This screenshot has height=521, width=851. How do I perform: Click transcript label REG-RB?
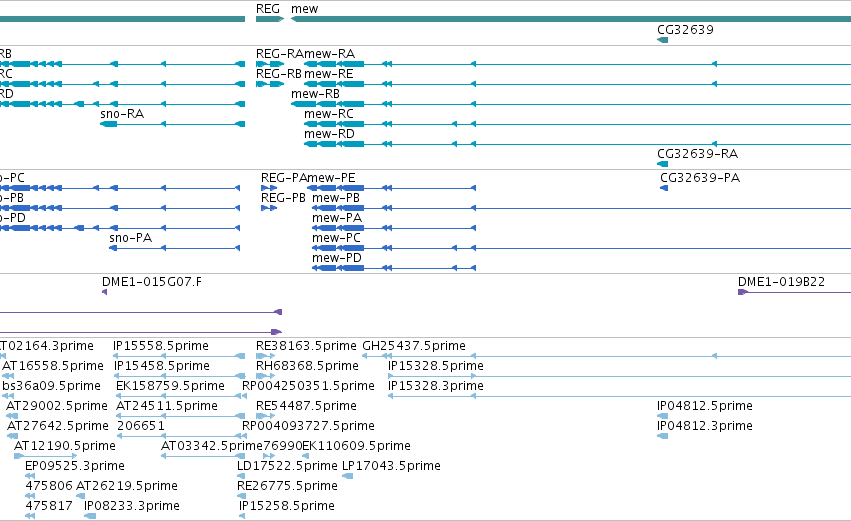[x=278, y=74]
